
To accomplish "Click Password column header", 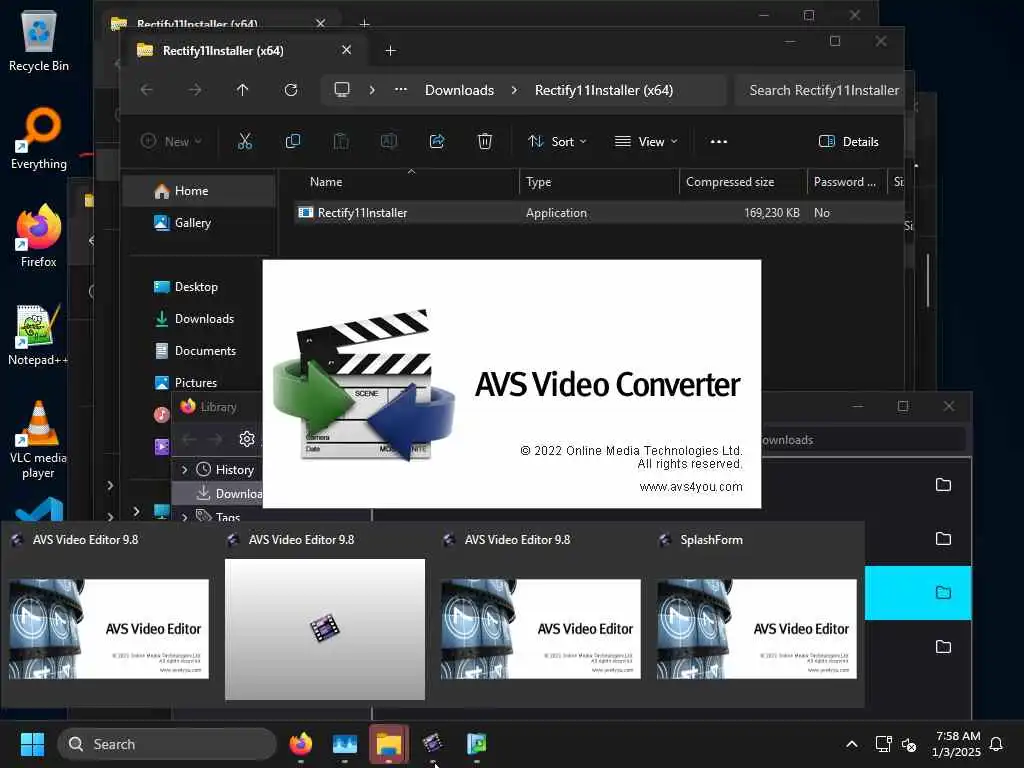I will point(847,182).
